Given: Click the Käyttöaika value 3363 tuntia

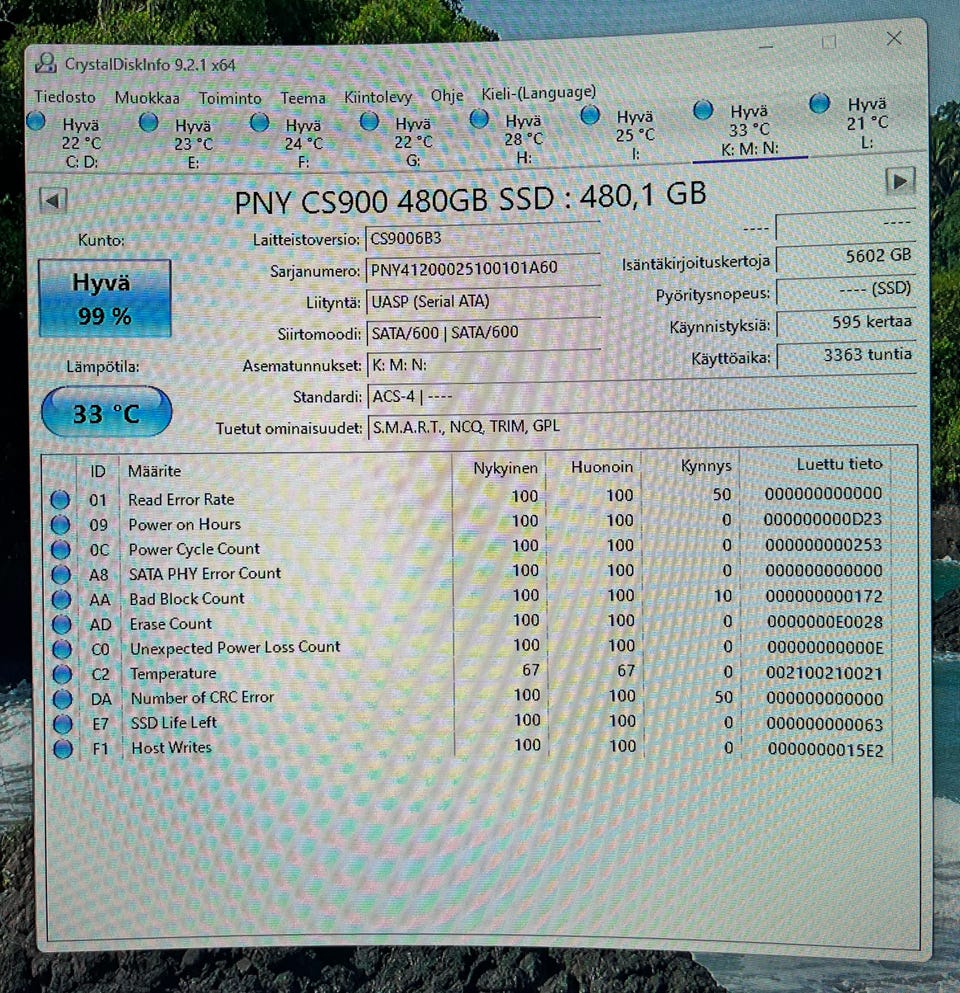Looking at the screenshot, I should 845,355.
